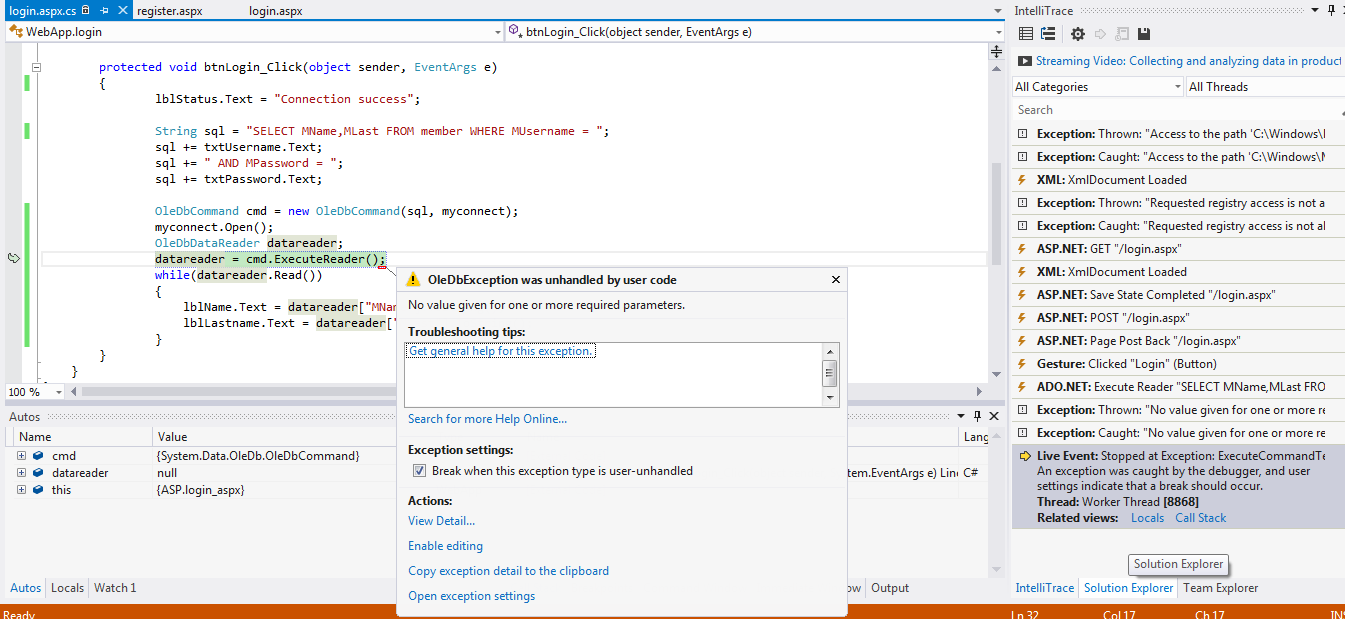Select 'ASP.NET: Page Post Back' event
This screenshot has width=1345, height=619.
pos(1178,341)
